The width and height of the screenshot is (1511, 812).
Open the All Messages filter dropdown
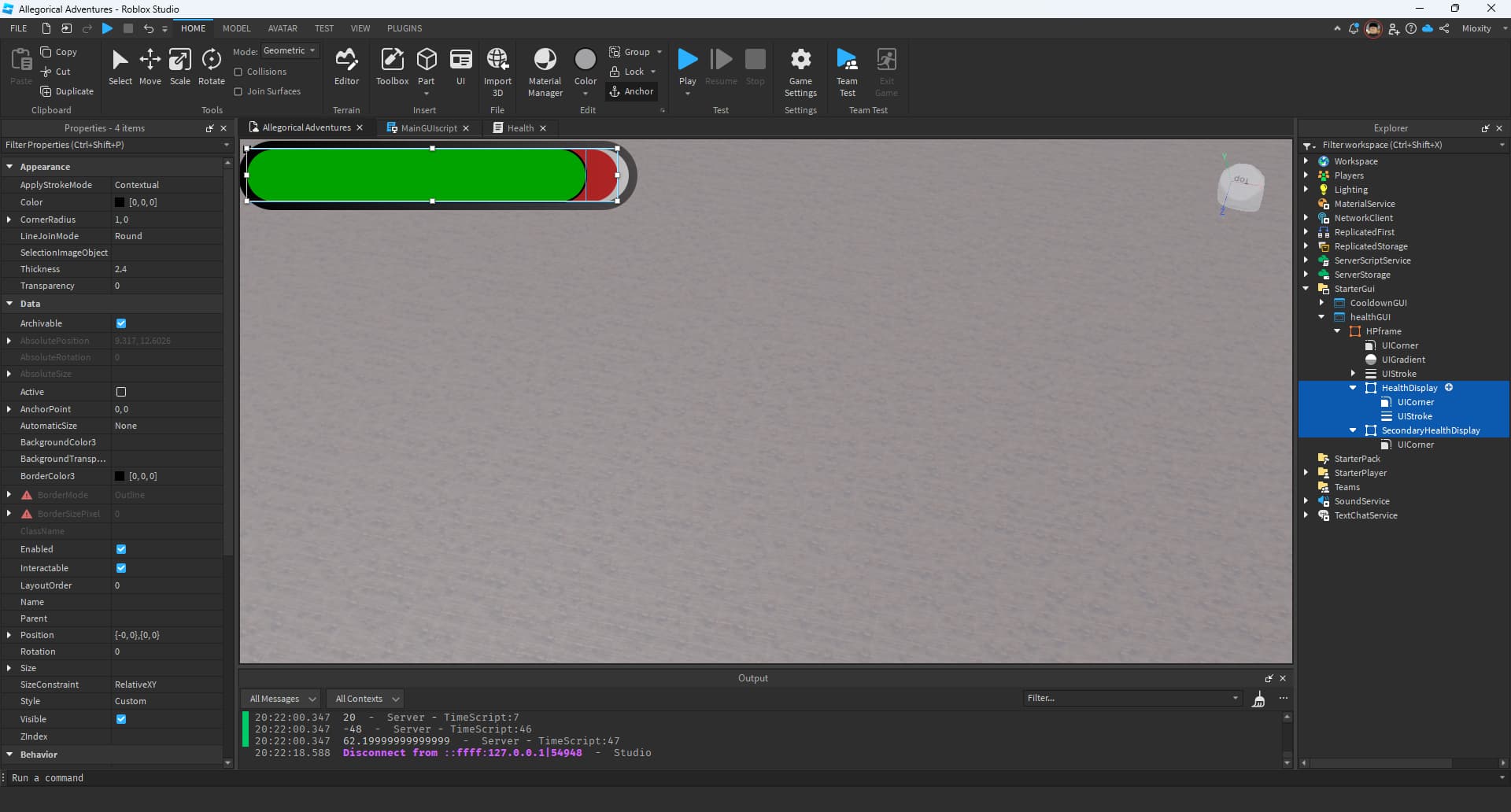pyautogui.click(x=282, y=699)
